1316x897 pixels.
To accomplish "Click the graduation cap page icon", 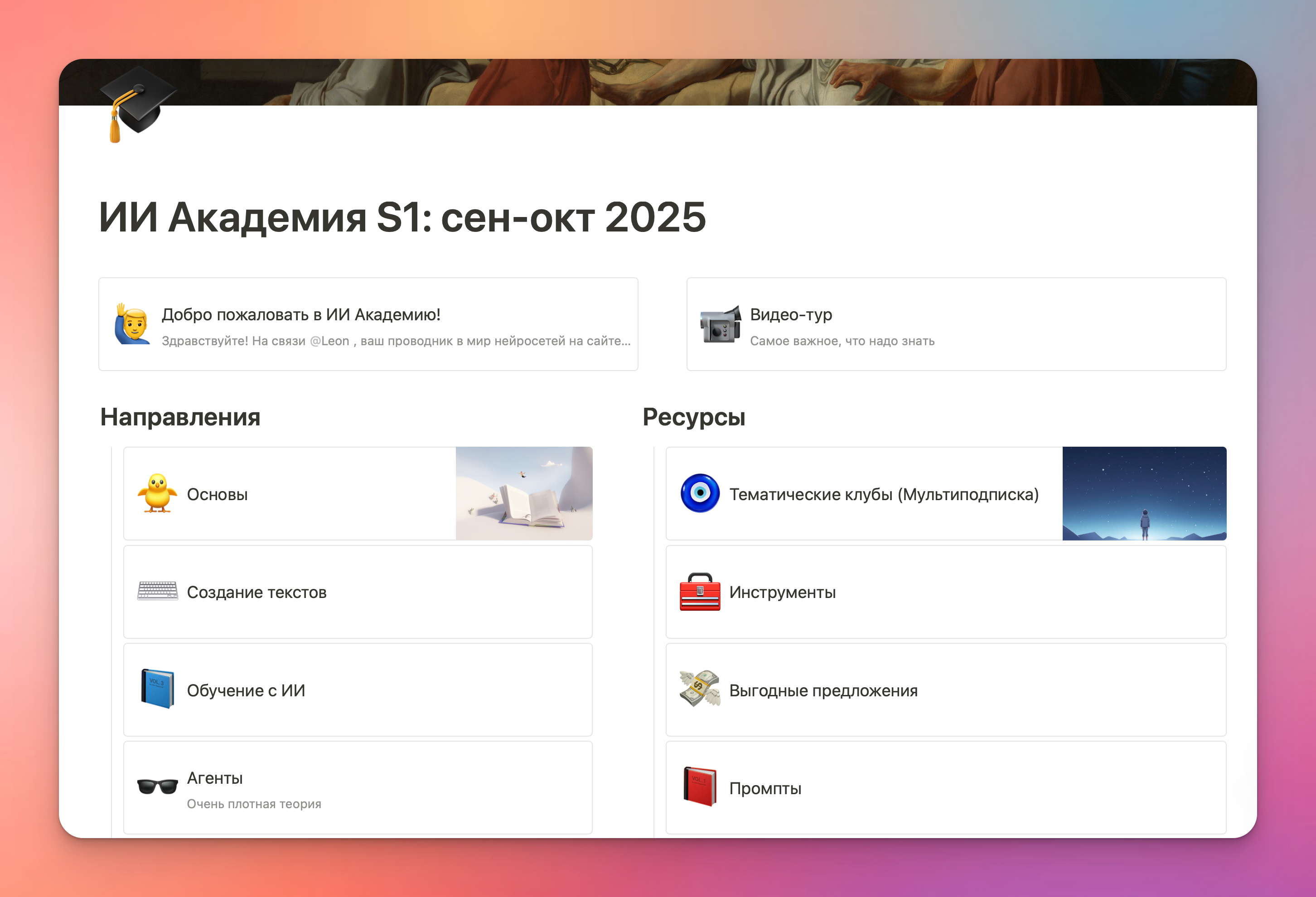I will [138, 104].
